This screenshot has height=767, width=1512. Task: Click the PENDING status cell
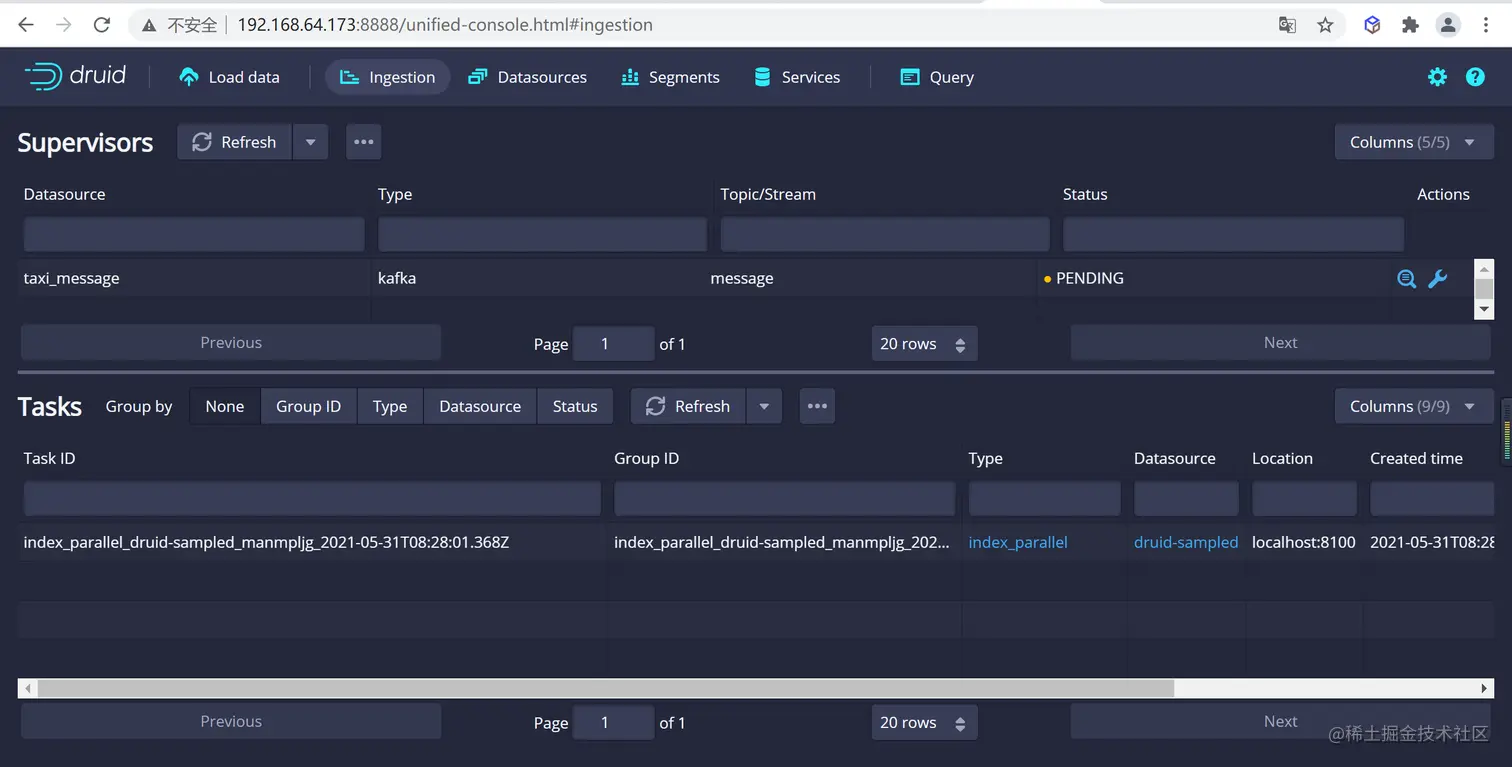(x=1084, y=278)
